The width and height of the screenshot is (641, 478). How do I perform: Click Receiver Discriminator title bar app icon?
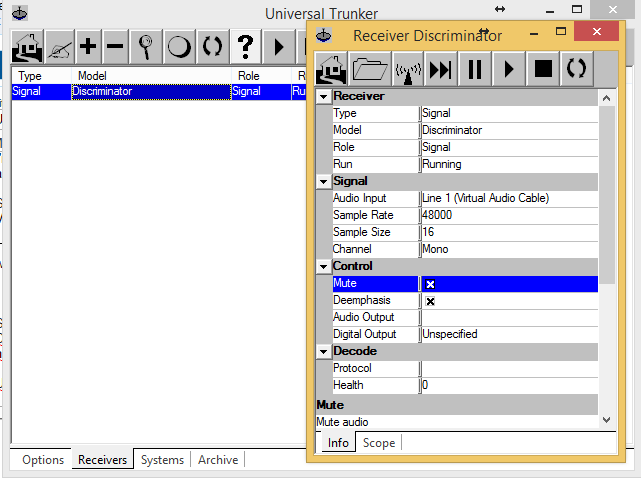324,36
